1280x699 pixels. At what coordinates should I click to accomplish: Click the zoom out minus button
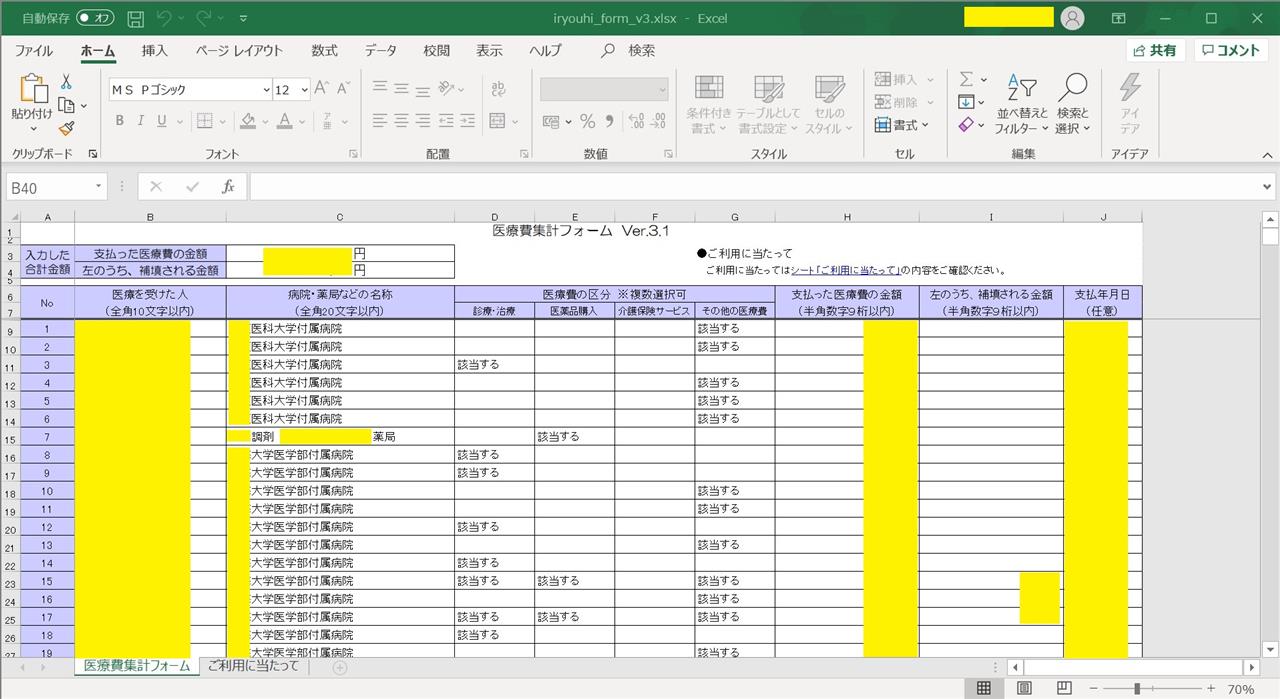click(1095, 689)
